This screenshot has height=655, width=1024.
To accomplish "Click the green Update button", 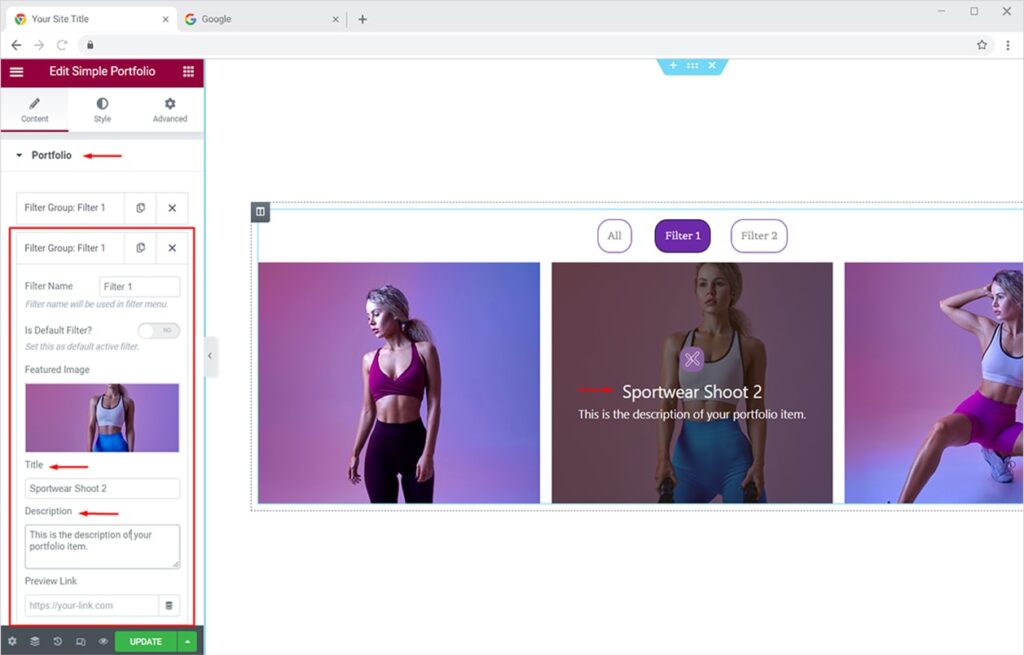I will click(145, 642).
